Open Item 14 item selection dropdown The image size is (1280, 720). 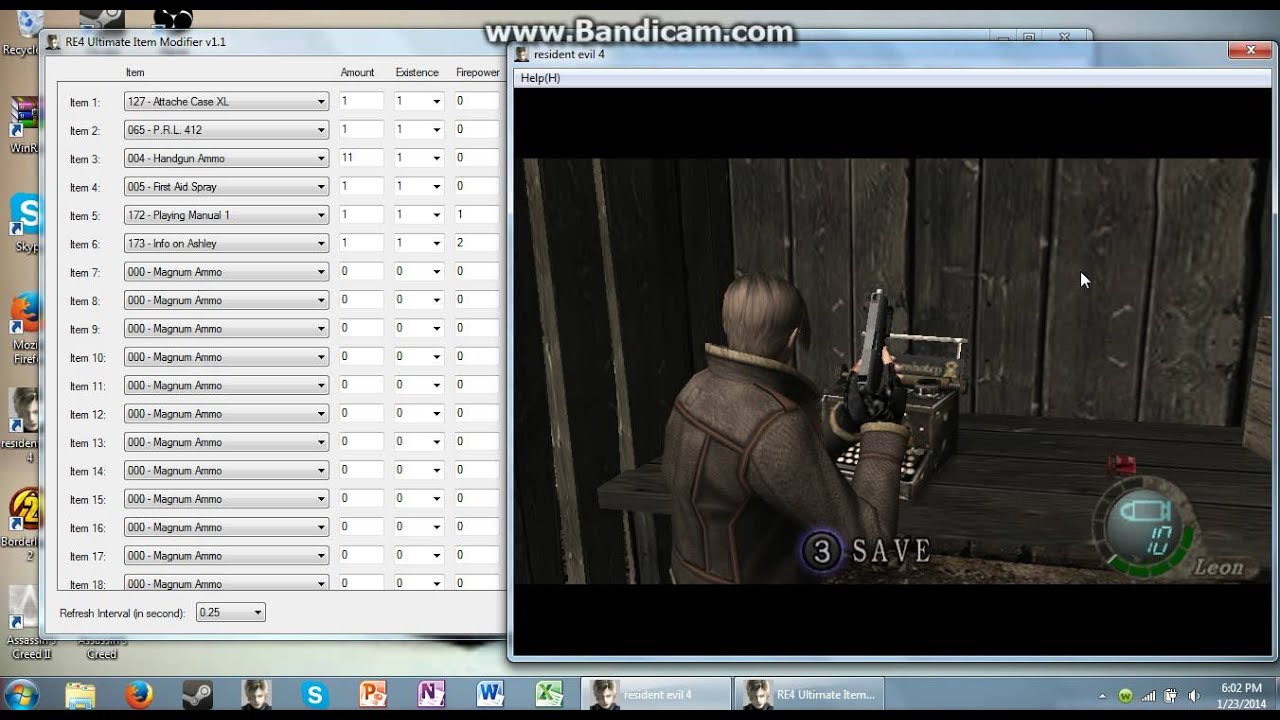[226, 470]
